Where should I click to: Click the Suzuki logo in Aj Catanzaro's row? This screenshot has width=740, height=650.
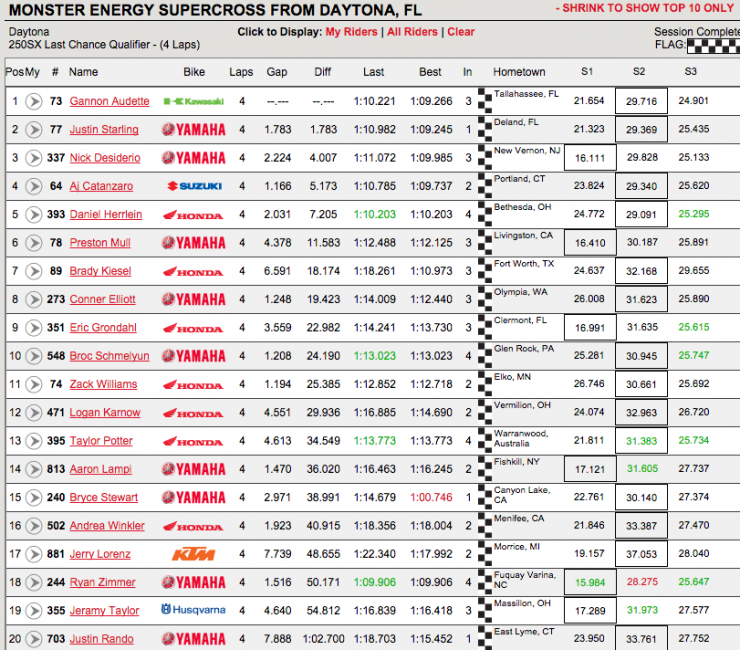coord(193,186)
